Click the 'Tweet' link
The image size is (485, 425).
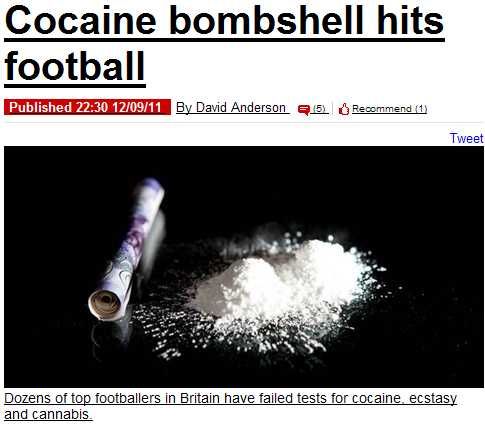tap(466, 138)
